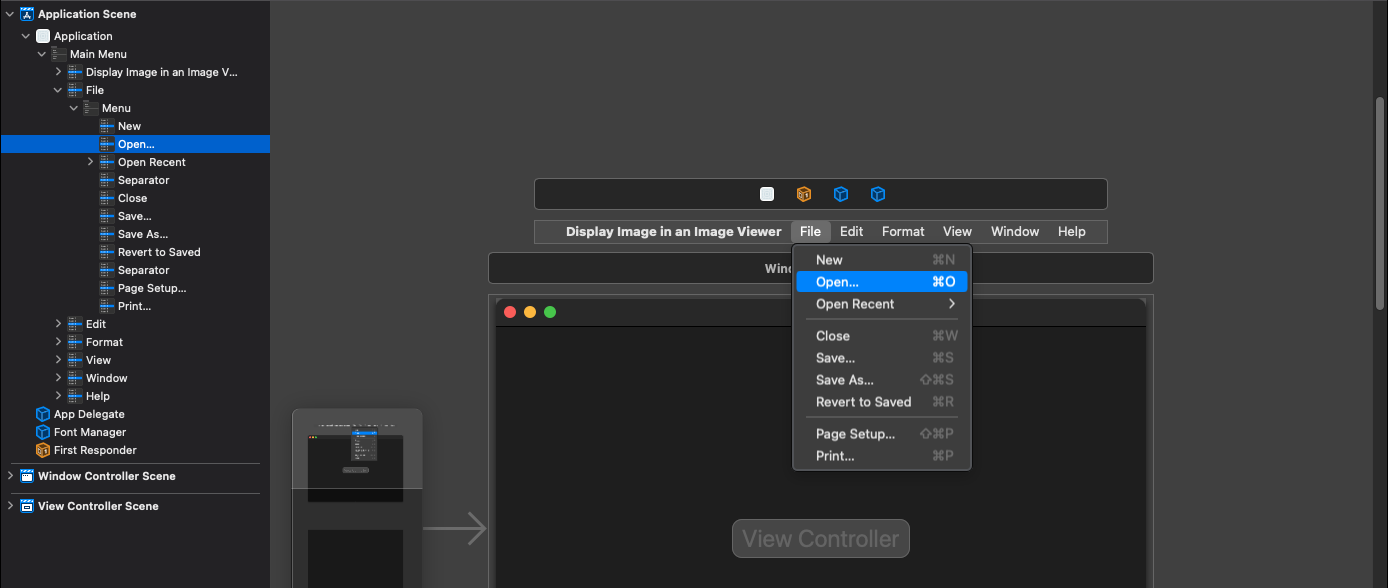Open the View menu on the canvas menu bar
1388x588 pixels.
point(957,231)
